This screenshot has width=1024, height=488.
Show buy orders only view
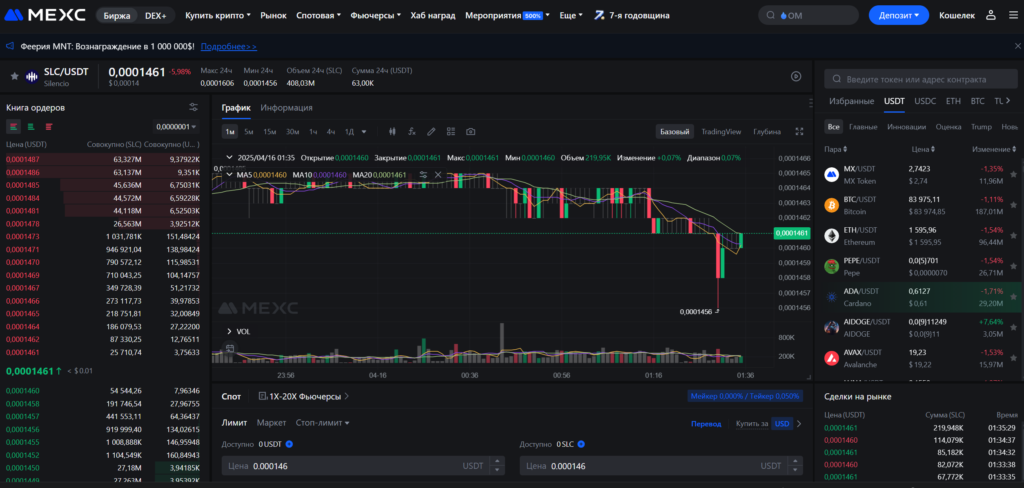(31, 126)
